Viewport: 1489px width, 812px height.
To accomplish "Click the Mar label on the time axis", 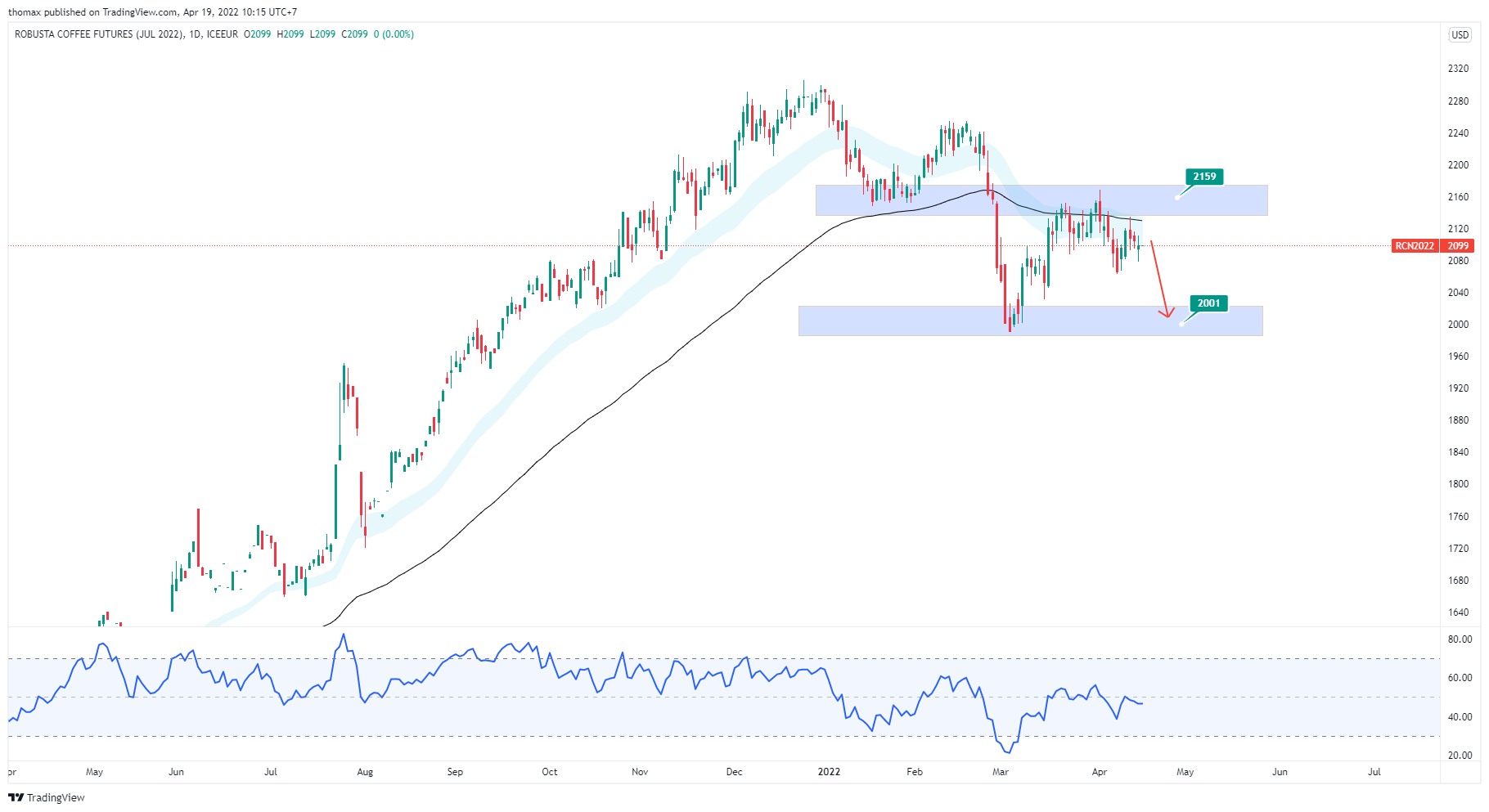I will pyautogui.click(x=1001, y=772).
